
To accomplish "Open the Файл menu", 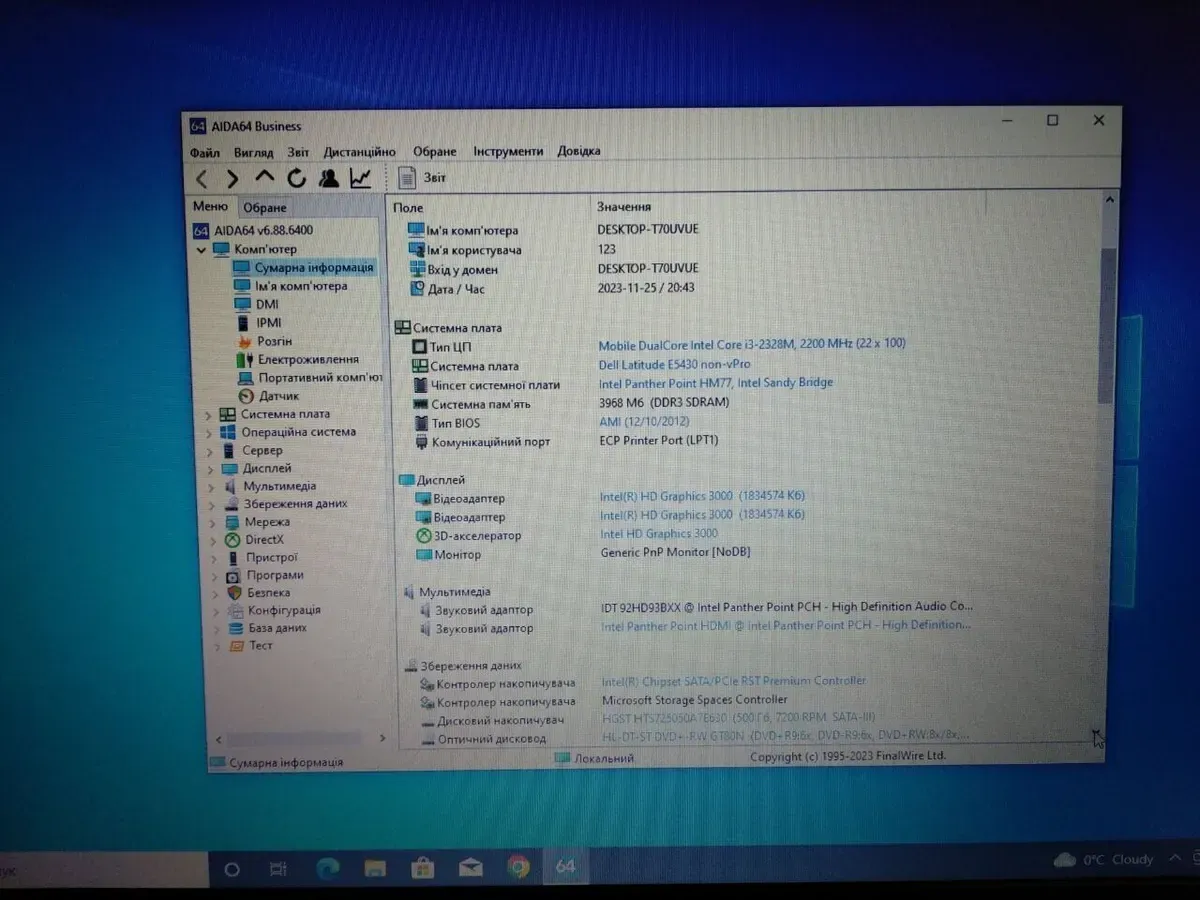I will pyautogui.click(x=204, y=152).
